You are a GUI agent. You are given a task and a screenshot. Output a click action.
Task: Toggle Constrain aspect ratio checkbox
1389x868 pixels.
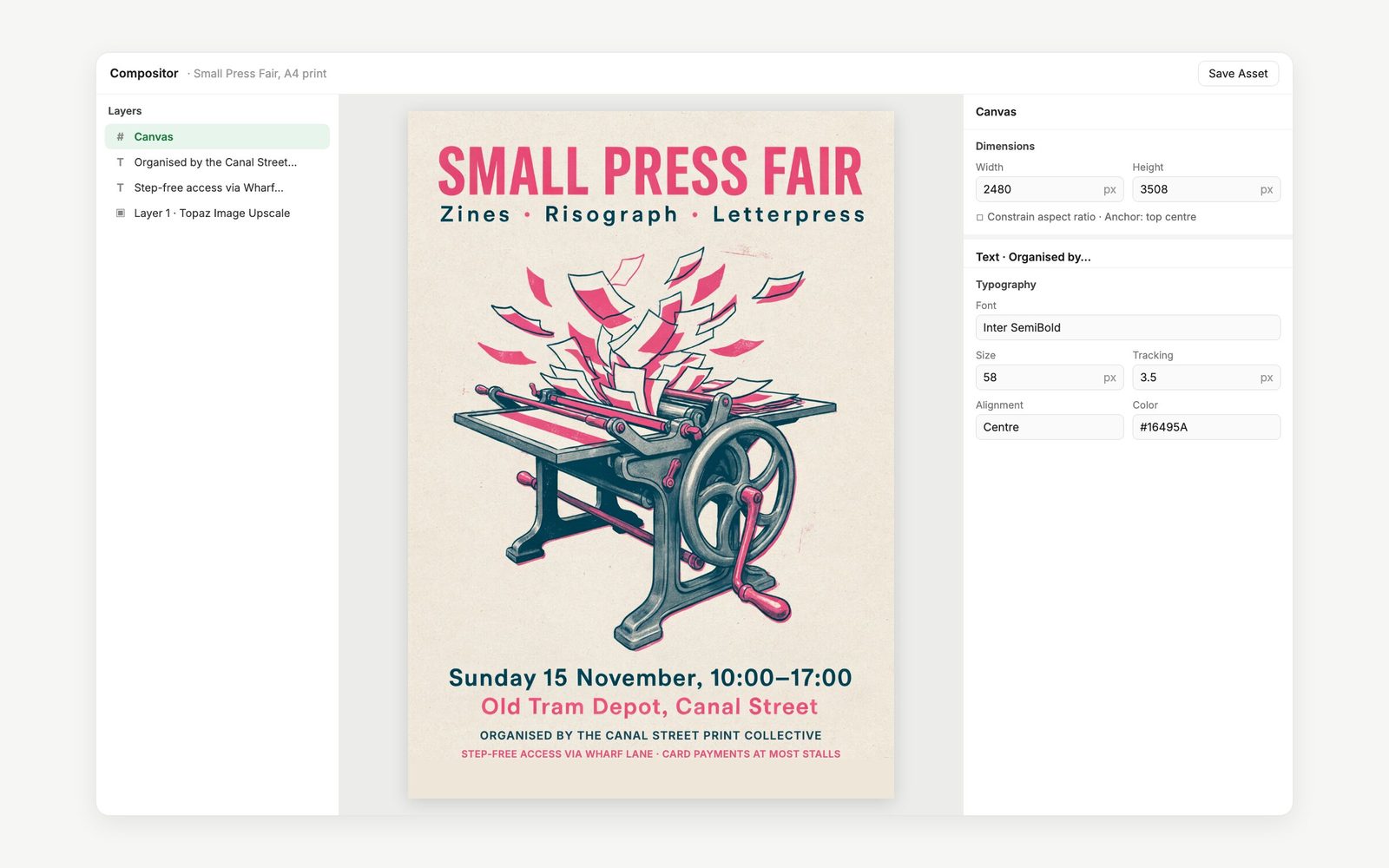980,217
